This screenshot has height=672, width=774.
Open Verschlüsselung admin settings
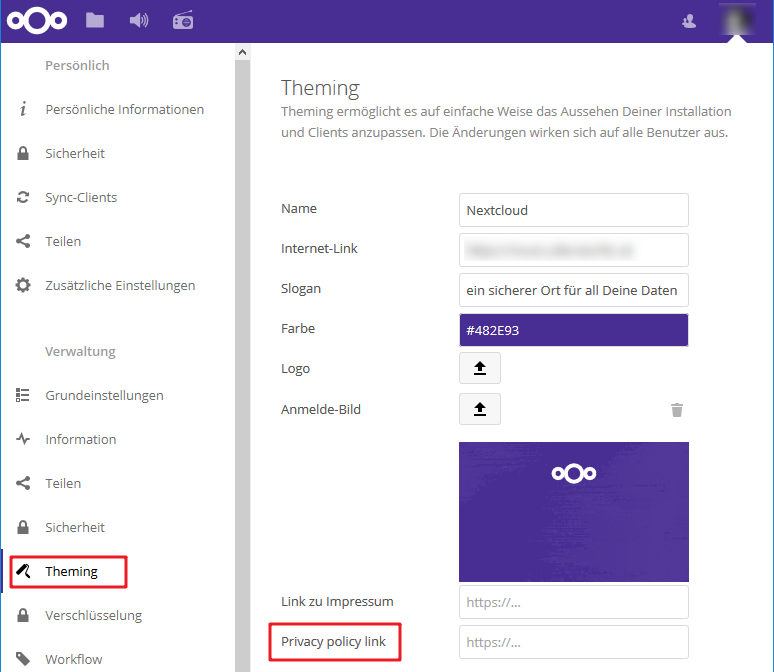(x=93, y=615)
